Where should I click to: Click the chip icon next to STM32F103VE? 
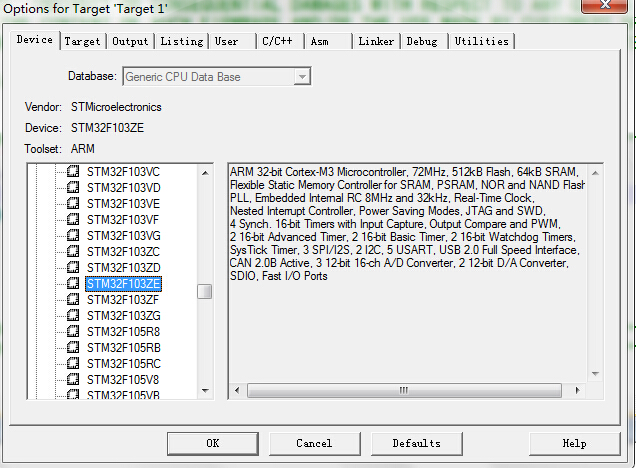[x=73, y=203]
